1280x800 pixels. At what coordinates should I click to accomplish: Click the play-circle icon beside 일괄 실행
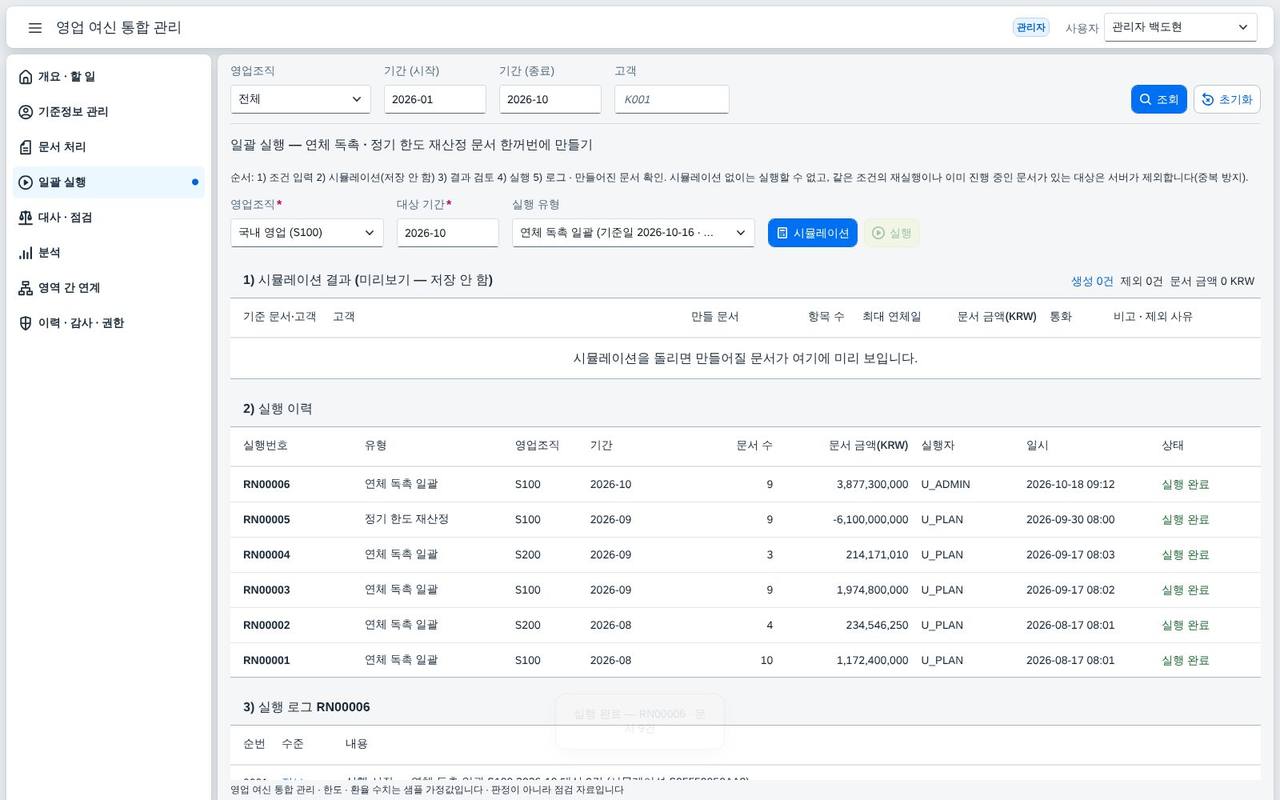click(x=26, y=182)
